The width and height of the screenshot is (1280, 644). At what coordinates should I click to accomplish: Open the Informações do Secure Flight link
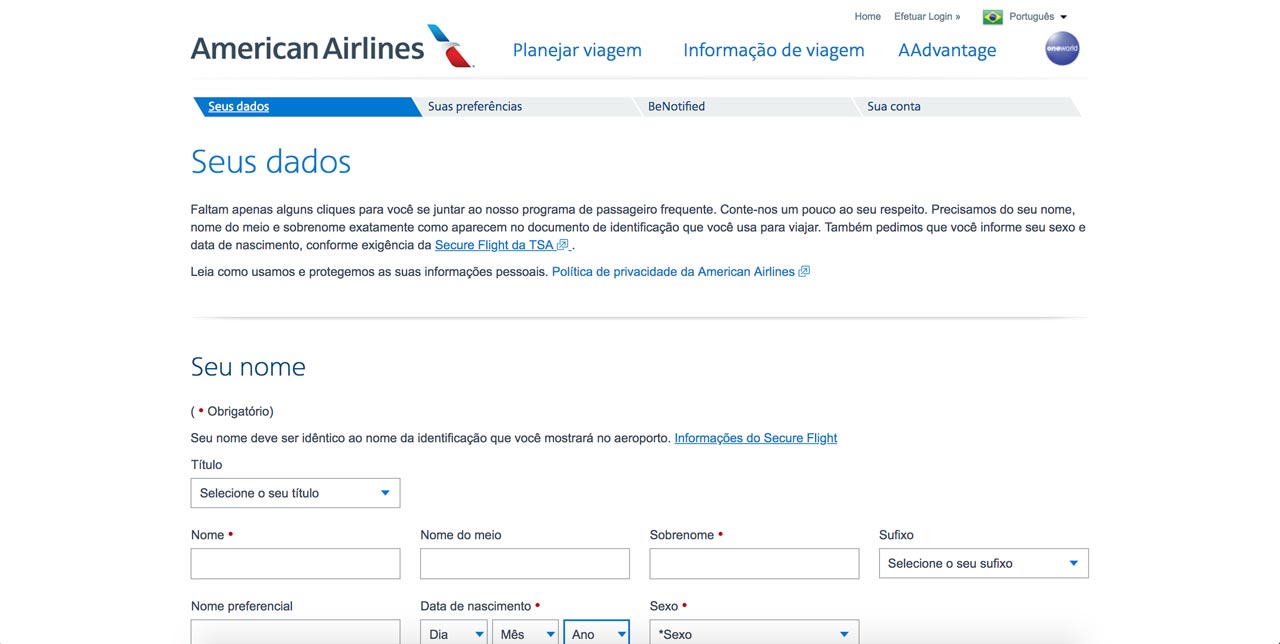(756, 438)
